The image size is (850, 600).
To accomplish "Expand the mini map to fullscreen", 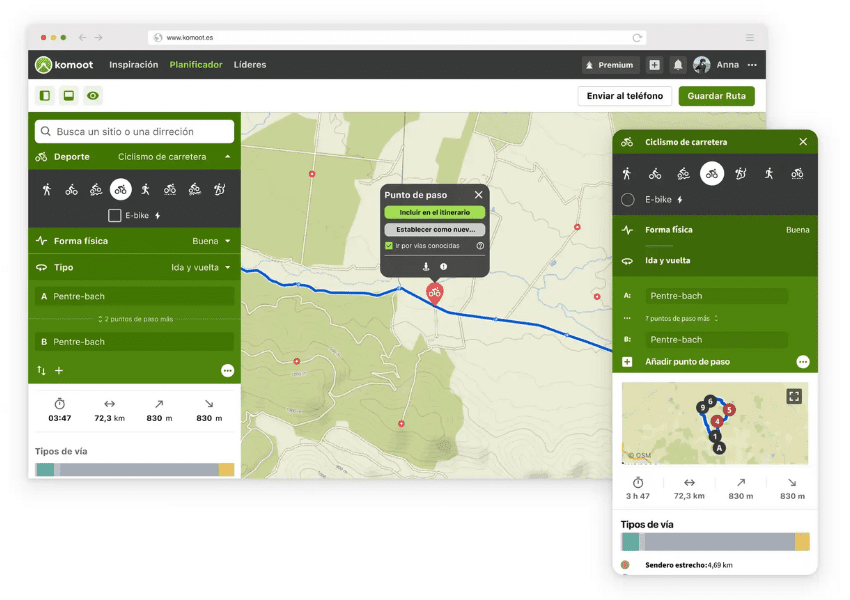I will pos(794,396).
